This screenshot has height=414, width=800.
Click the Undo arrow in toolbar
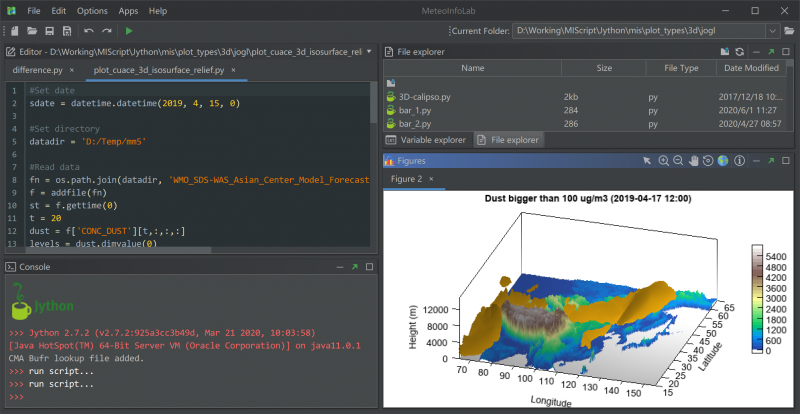click(x=89, y=32)
